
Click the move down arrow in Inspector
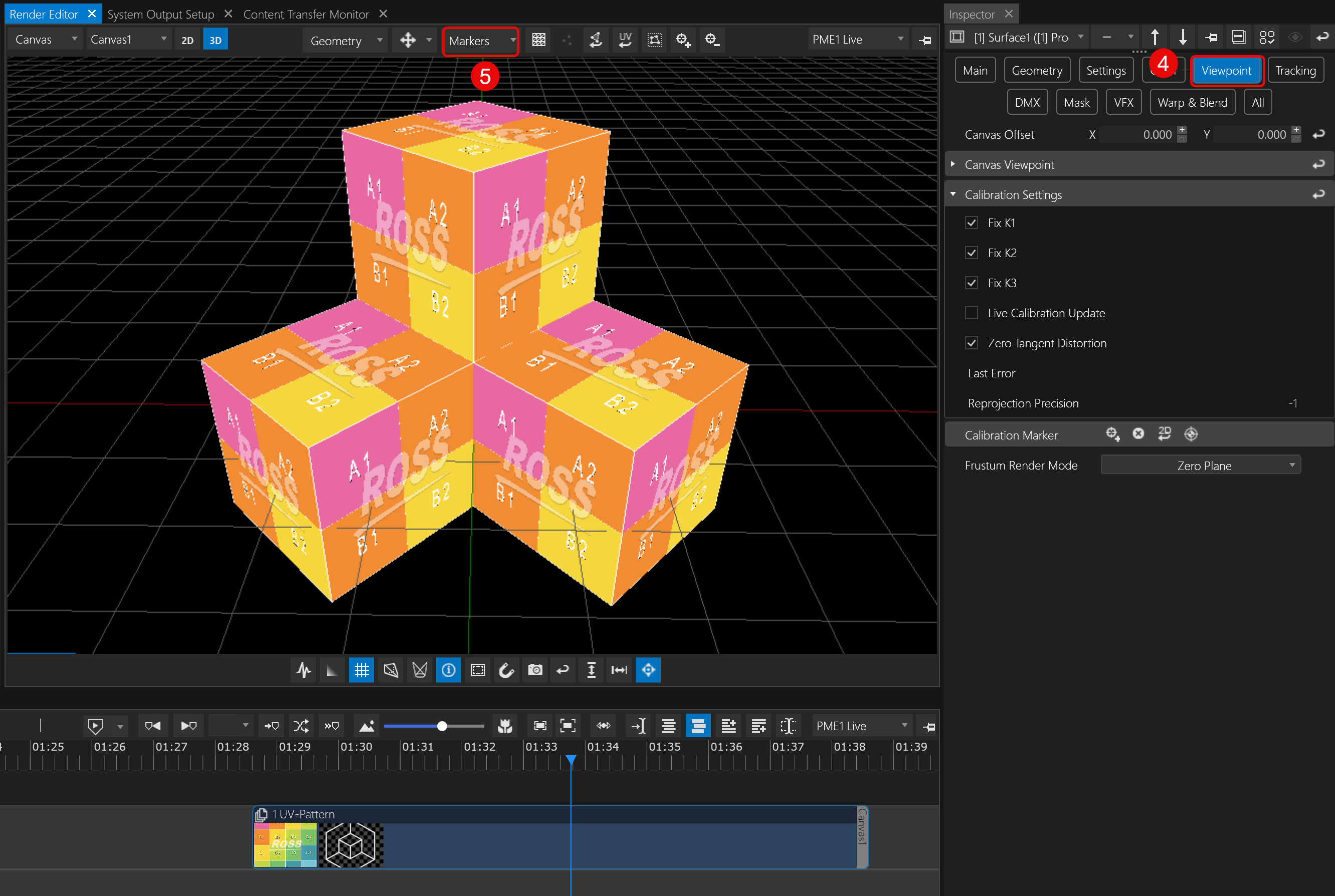click(x=1183, y=38)
